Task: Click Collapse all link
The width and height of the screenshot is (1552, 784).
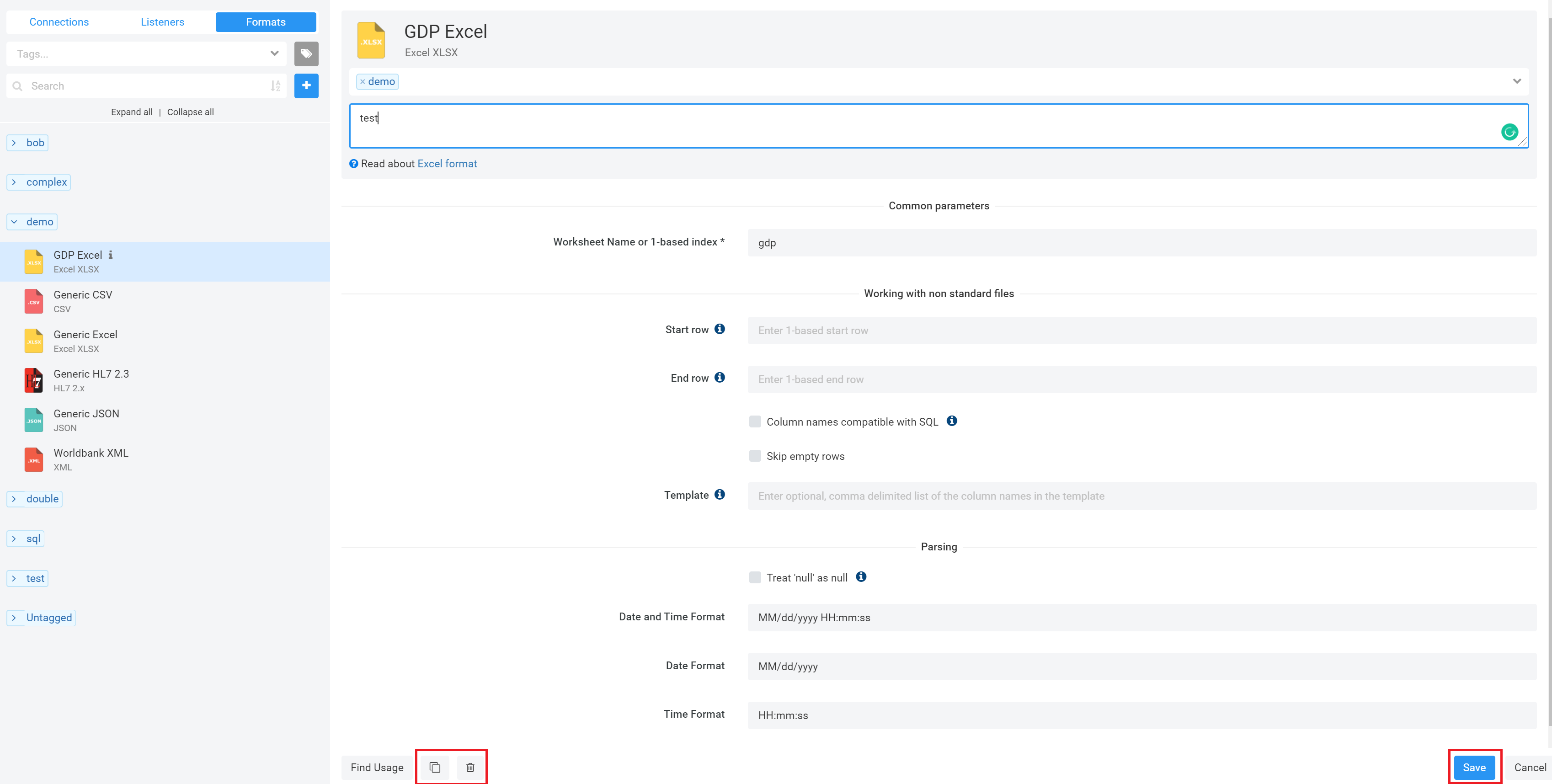Action: [x=190, y=112]
